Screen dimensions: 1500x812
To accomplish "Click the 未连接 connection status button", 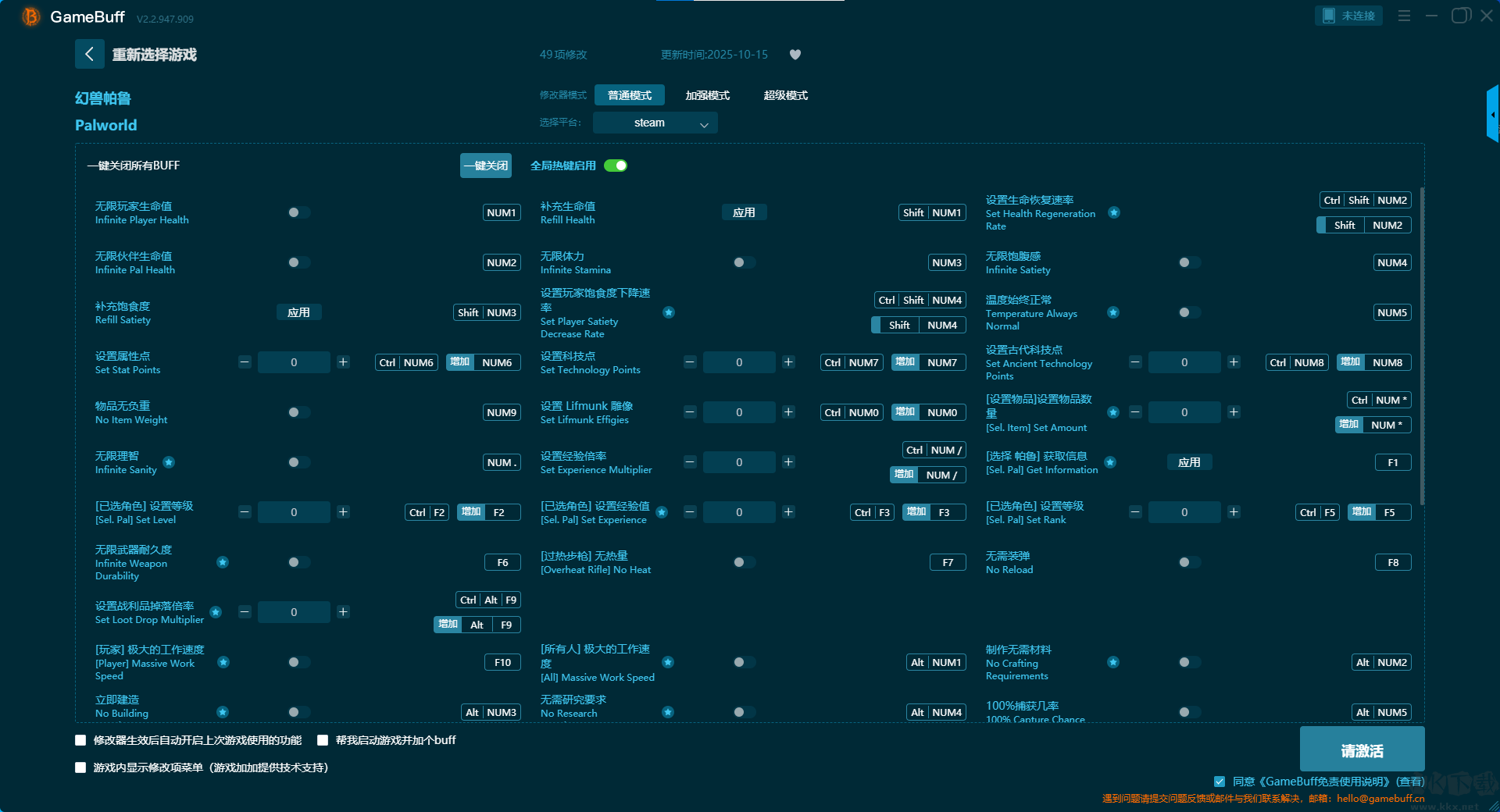I will tap(1348, 16).
